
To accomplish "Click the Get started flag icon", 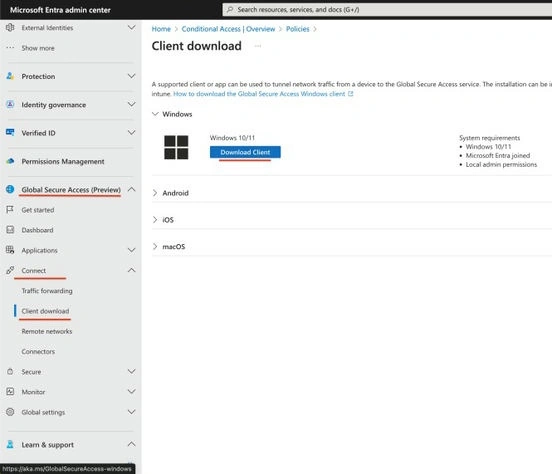I will pyautogui.click(x=10, y=210).
